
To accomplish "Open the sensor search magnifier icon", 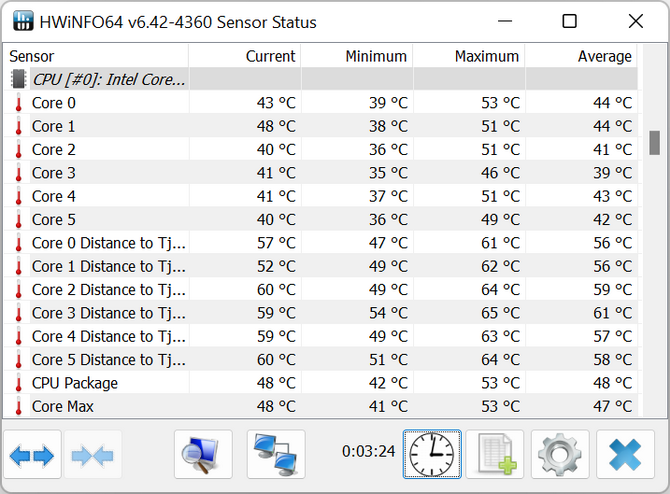I will [x=203, y=455].
